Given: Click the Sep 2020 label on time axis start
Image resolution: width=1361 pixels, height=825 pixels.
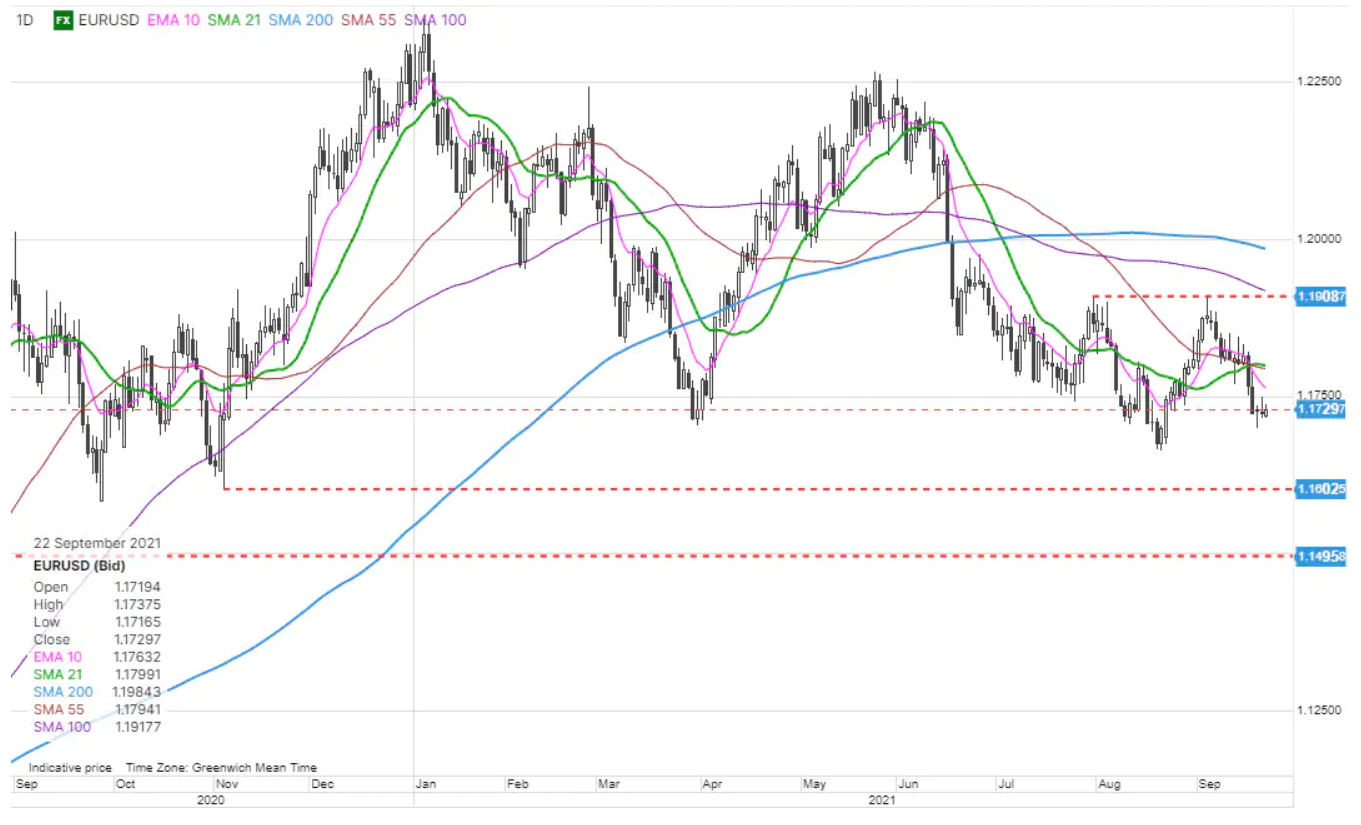Looking at the screenshot, I should (26, 785).
